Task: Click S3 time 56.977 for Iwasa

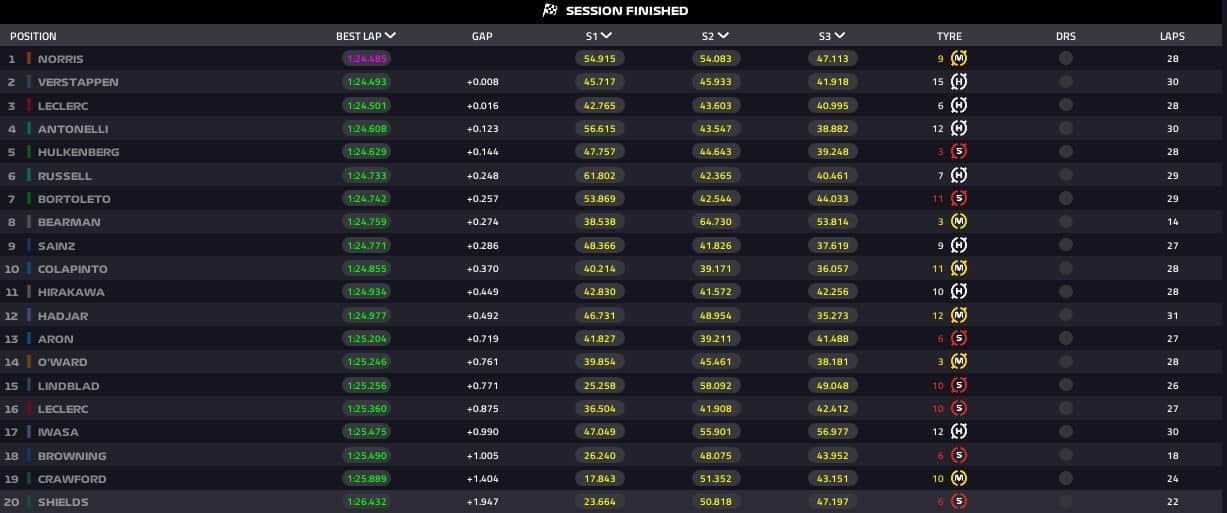Action: pyautogui.click(x=832, y=432)
